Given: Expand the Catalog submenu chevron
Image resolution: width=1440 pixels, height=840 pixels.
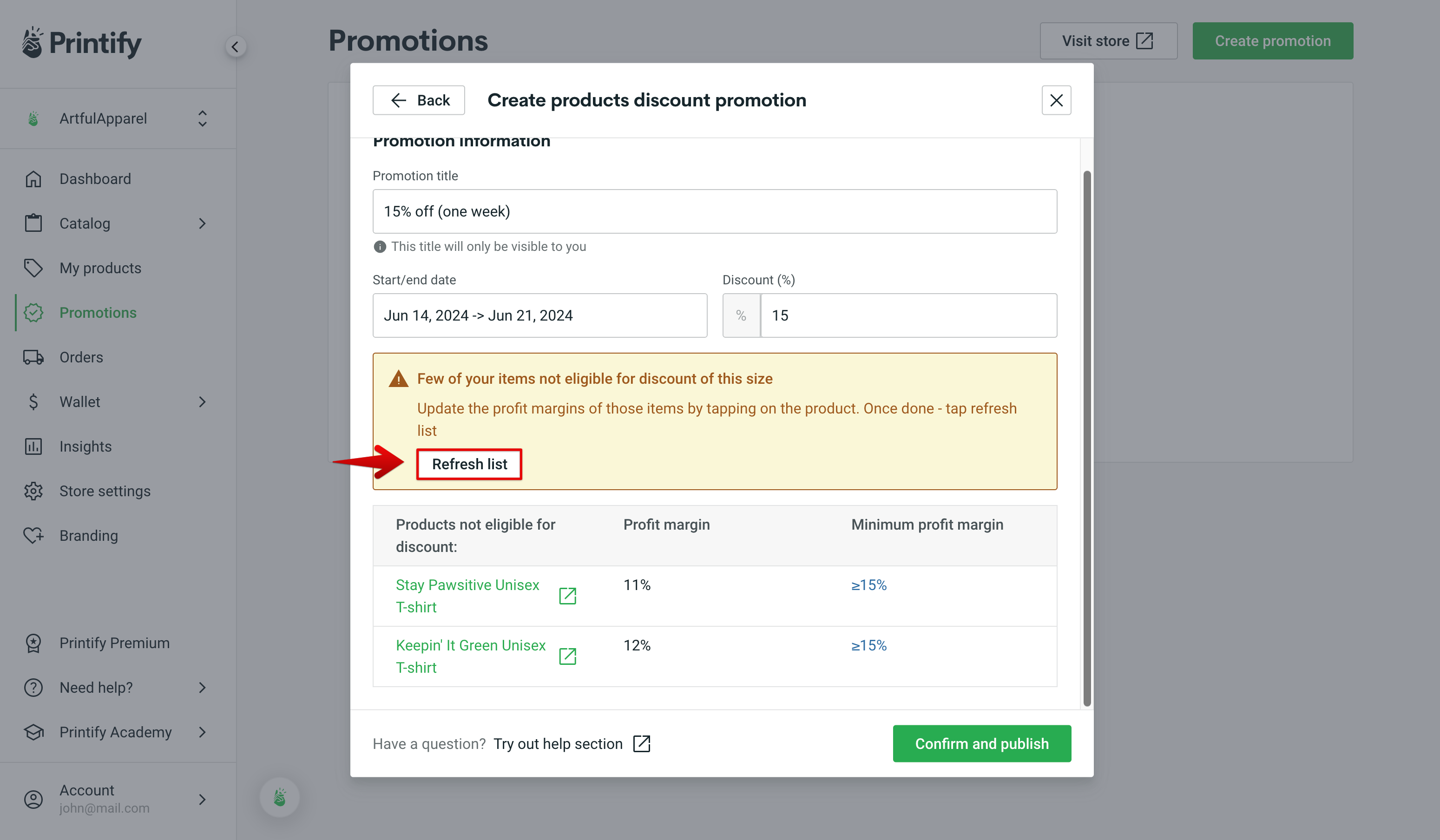Looking at the screenshot, I should point(202,223).
